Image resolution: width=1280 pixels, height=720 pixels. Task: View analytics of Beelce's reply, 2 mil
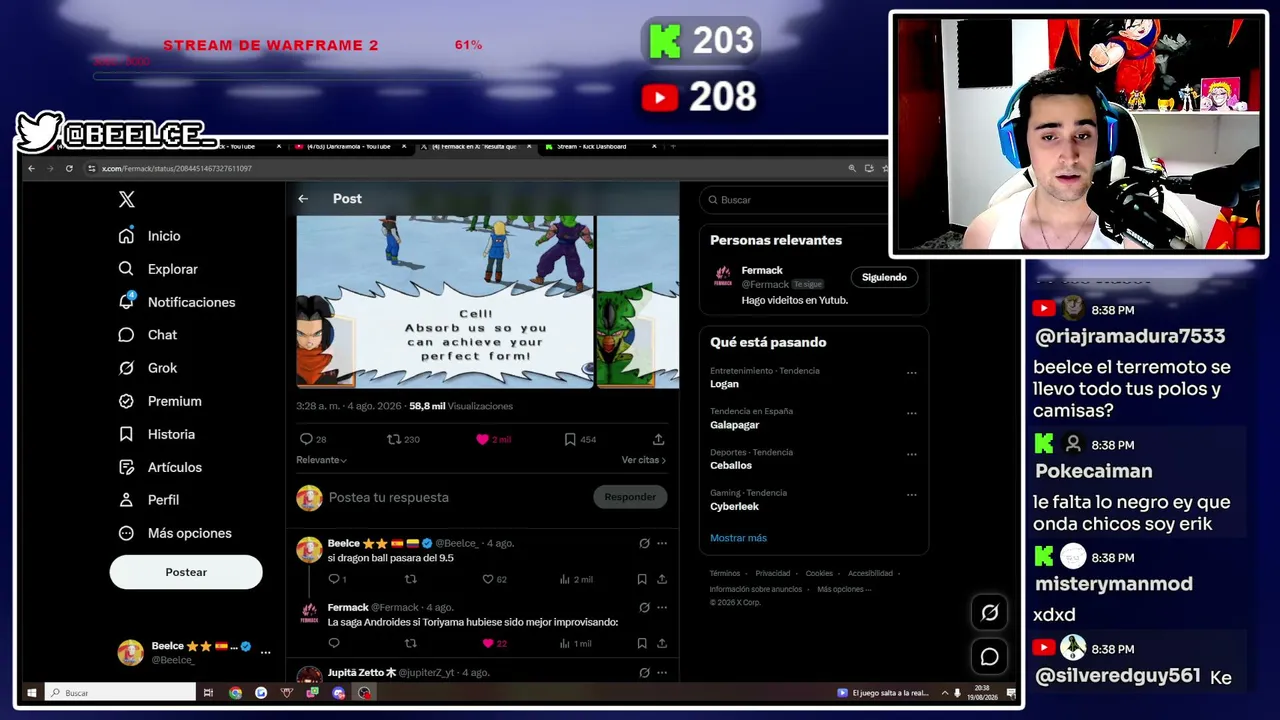(576, 579)
